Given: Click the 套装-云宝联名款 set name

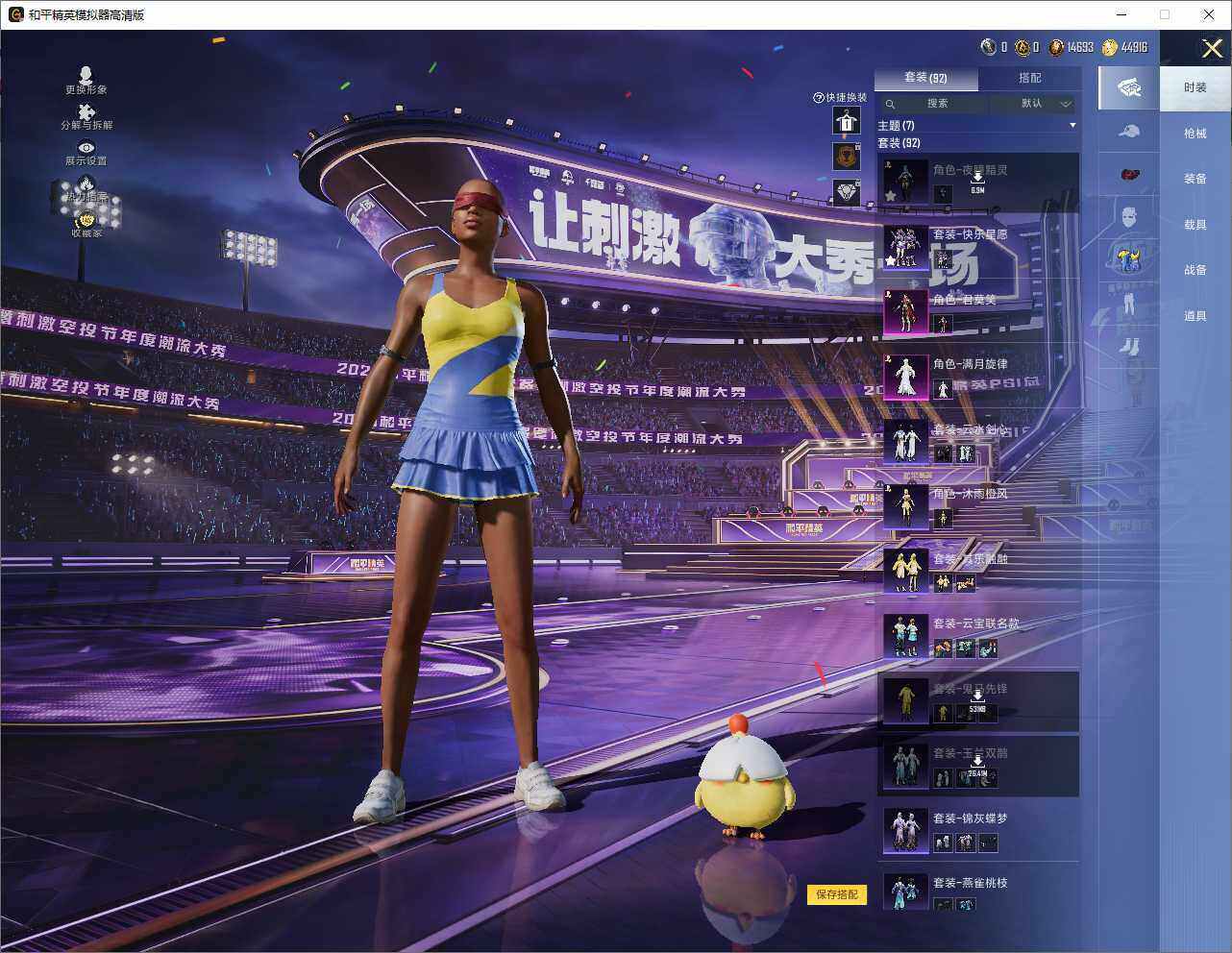Looking at the screenshot, I should pos(976,623).
